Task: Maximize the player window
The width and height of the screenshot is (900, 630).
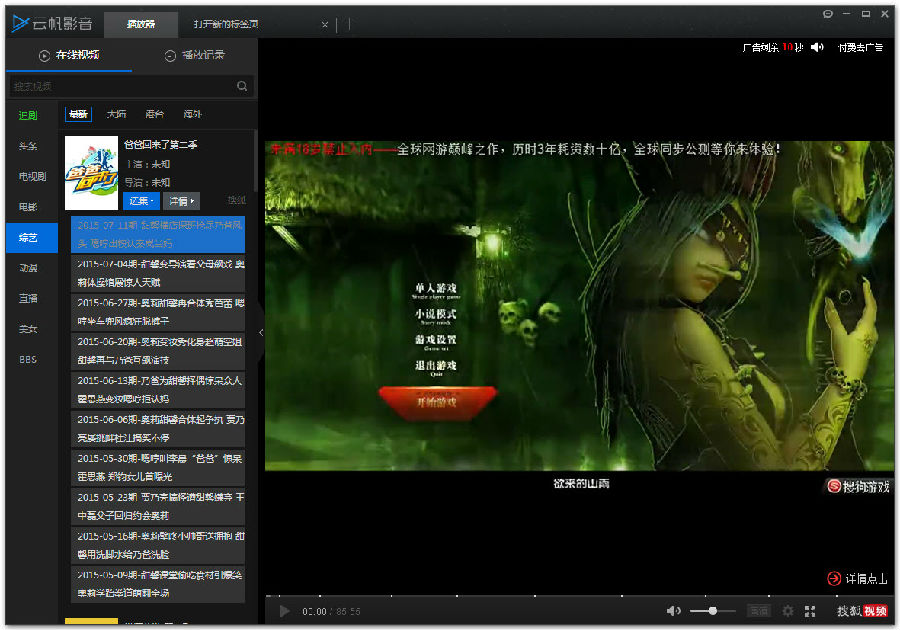Action: pyautogui.click(x=866, y=14)
